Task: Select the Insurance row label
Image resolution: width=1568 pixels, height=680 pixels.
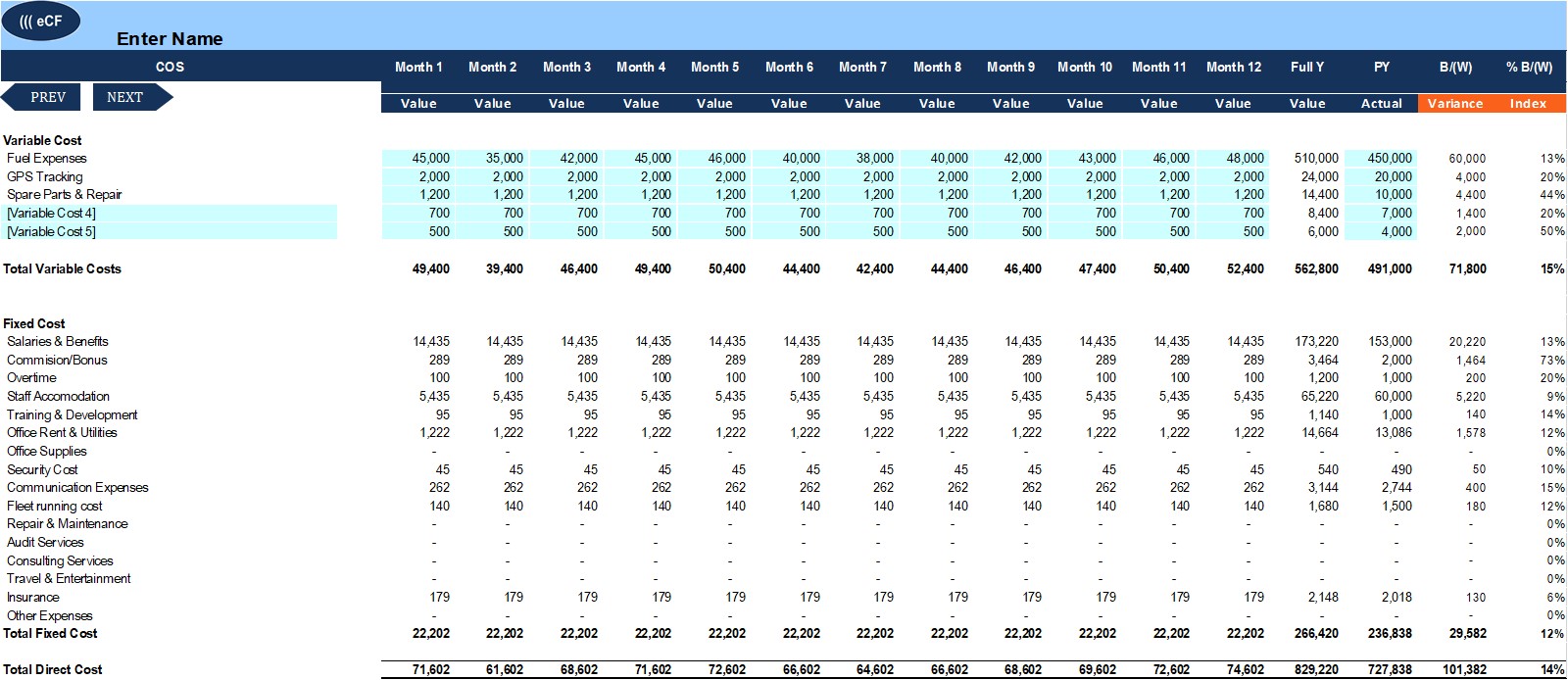Action: 32,597
